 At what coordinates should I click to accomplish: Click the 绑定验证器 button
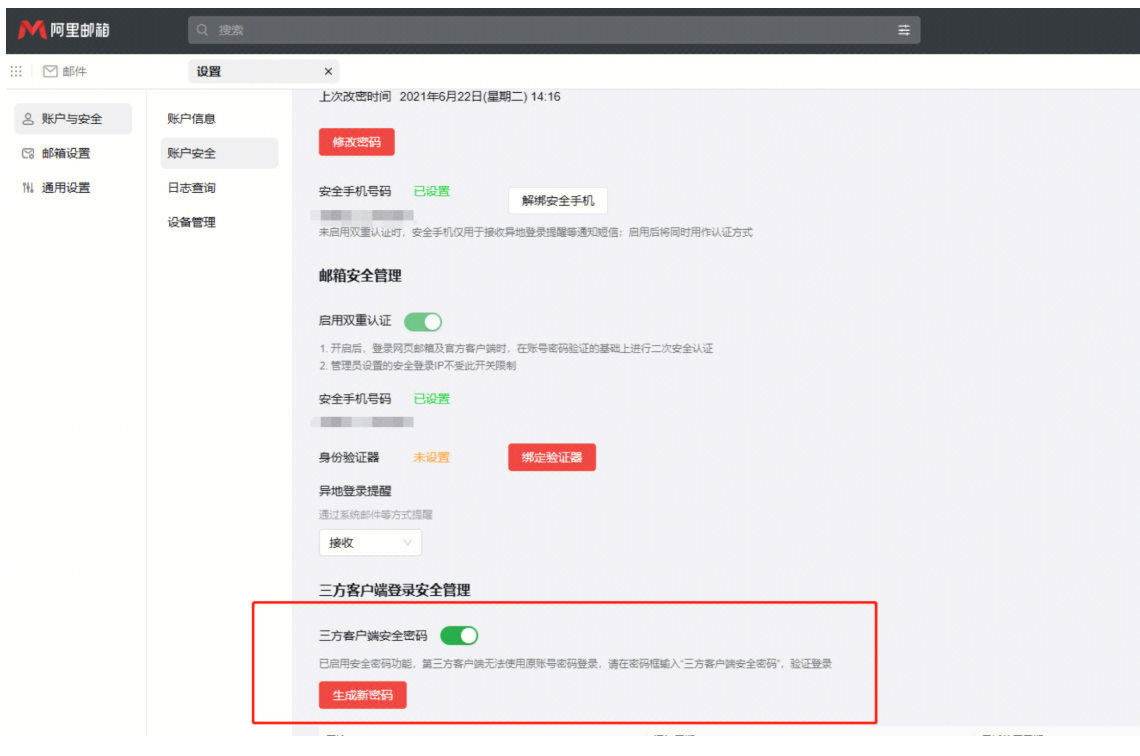pos(552,457)
